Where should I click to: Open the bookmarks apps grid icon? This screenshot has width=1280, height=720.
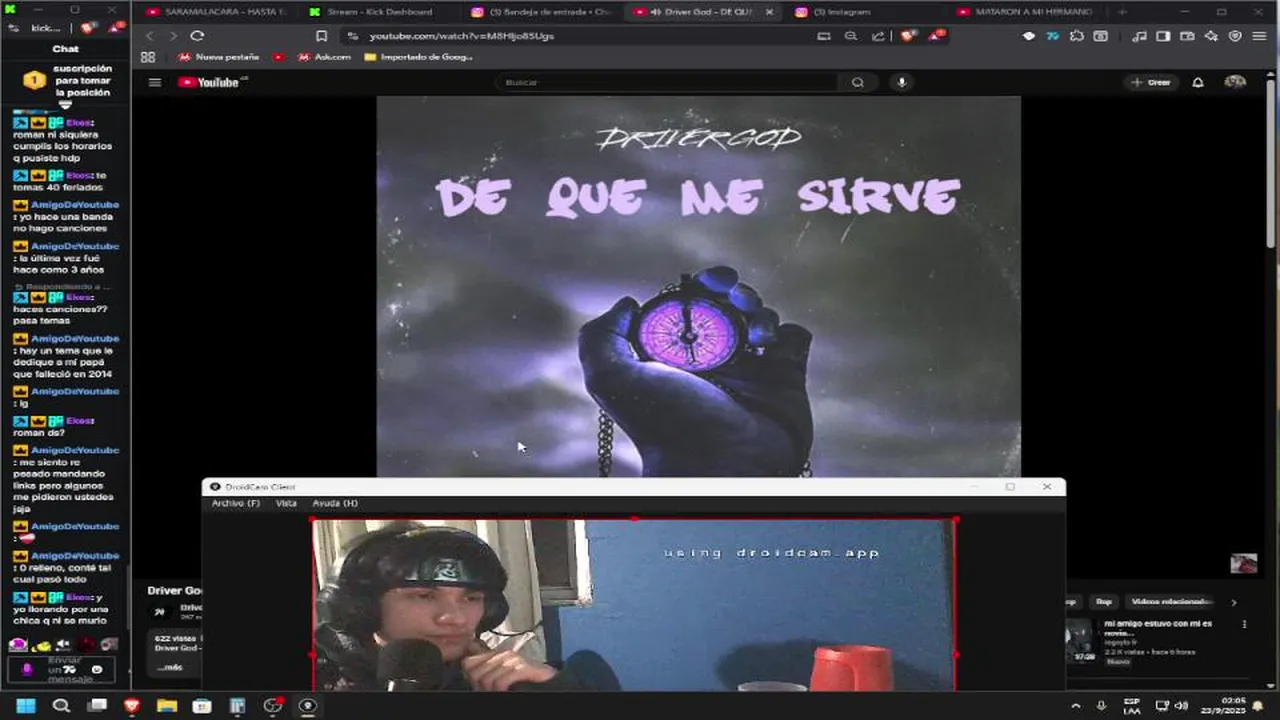pyautogui.click(x=148, y=57)
